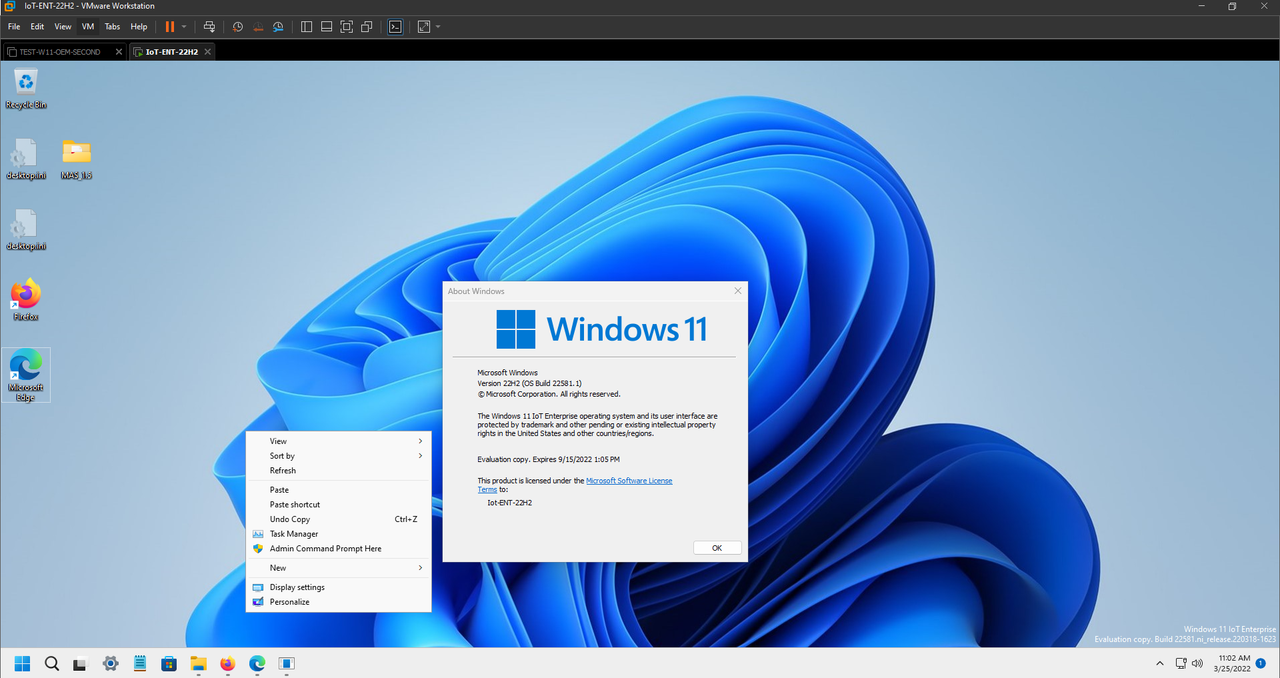
Task: Click the About Windows taskbar button
Action: [x=286, y=663]
